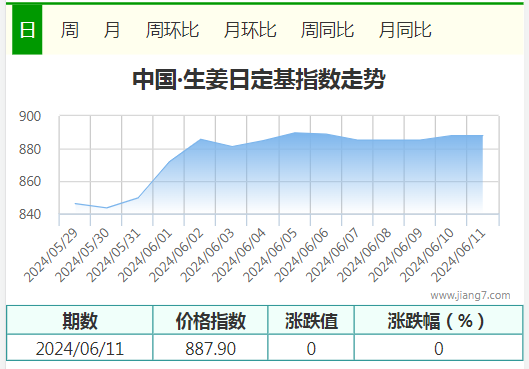Click the 2024/06/08 x-axis label

(x=364, y=255)
